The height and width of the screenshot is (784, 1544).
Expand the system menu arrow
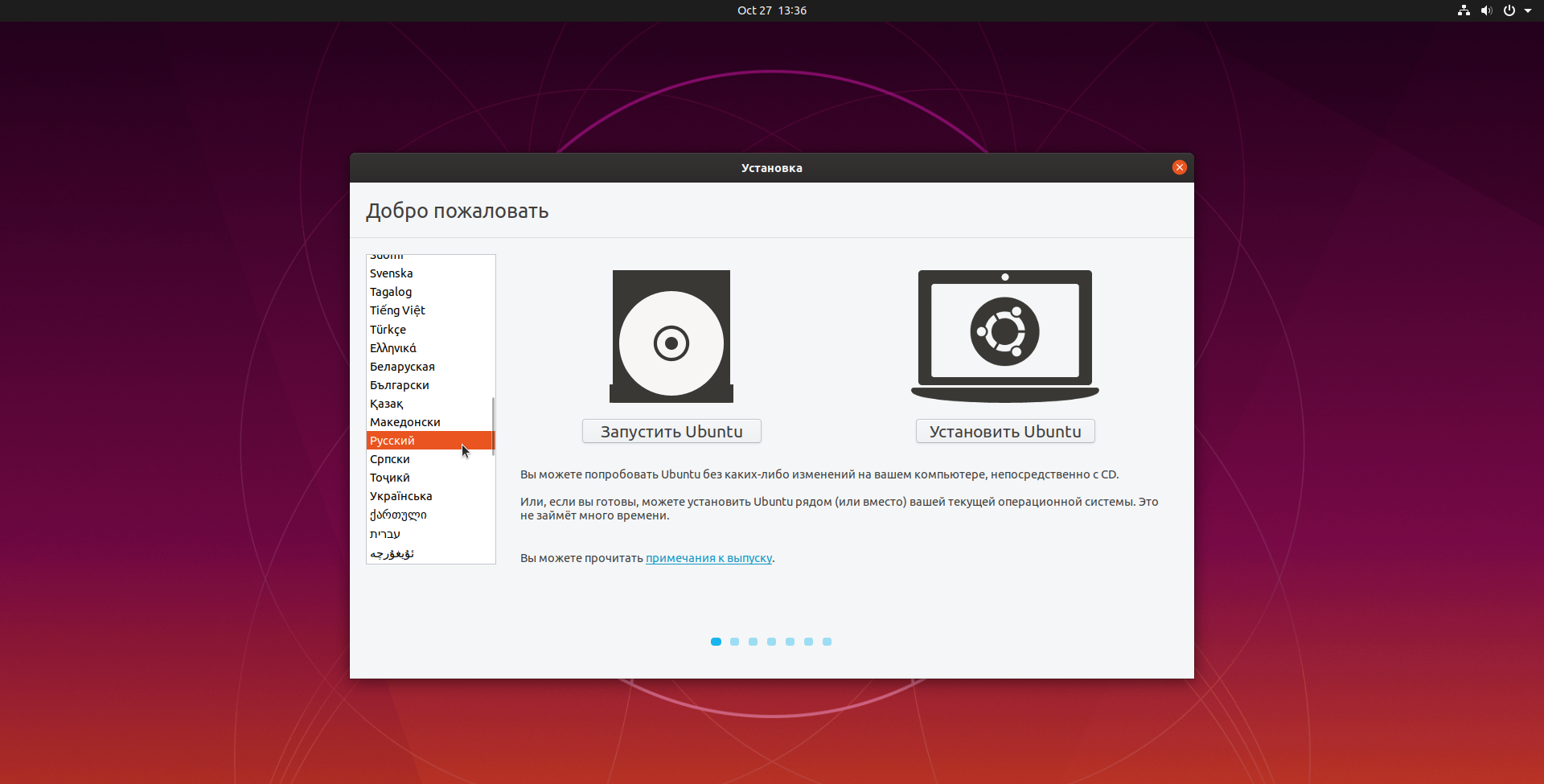tap(1528, 10)
